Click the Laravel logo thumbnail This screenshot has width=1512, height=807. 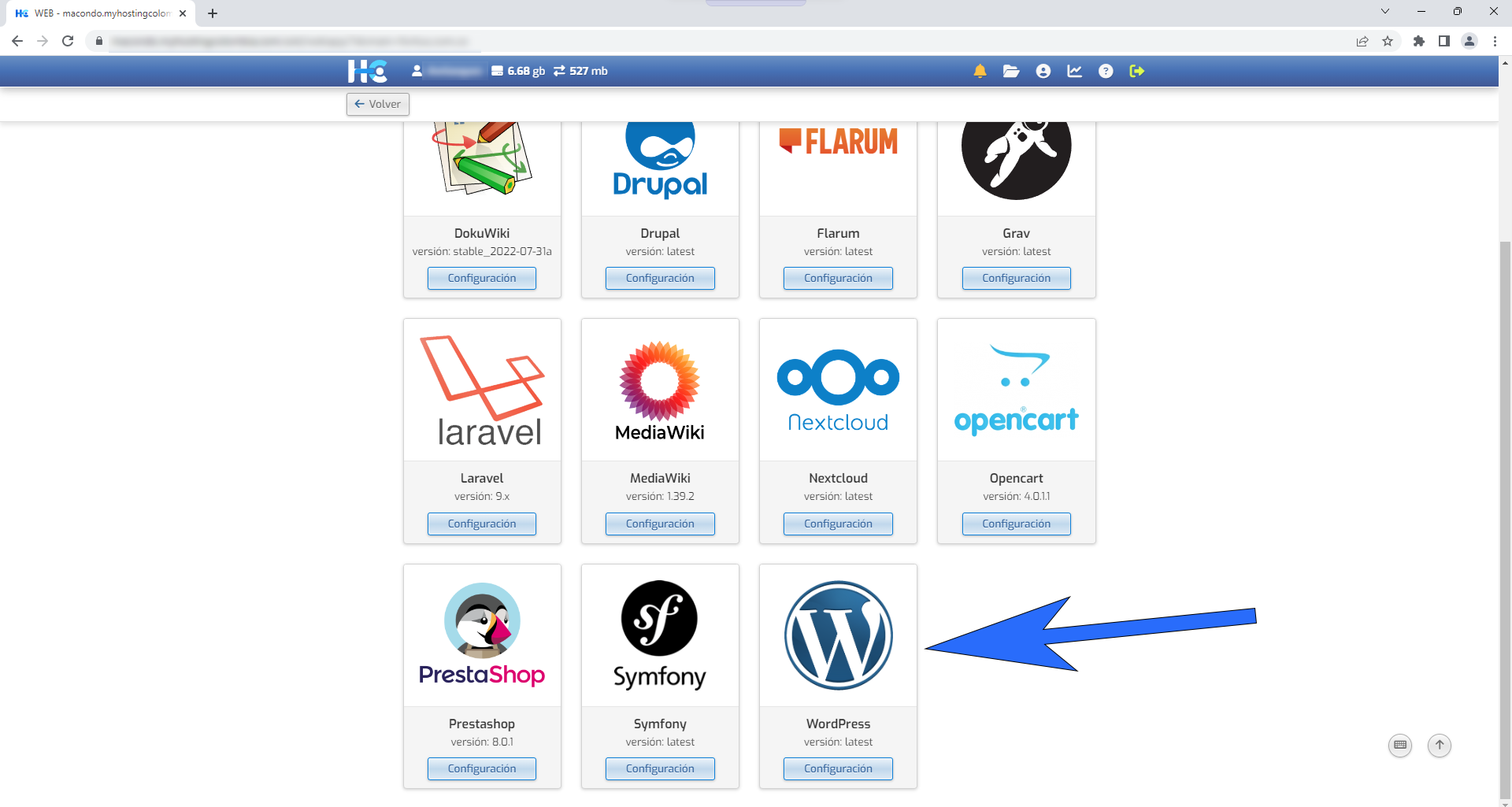482,391
